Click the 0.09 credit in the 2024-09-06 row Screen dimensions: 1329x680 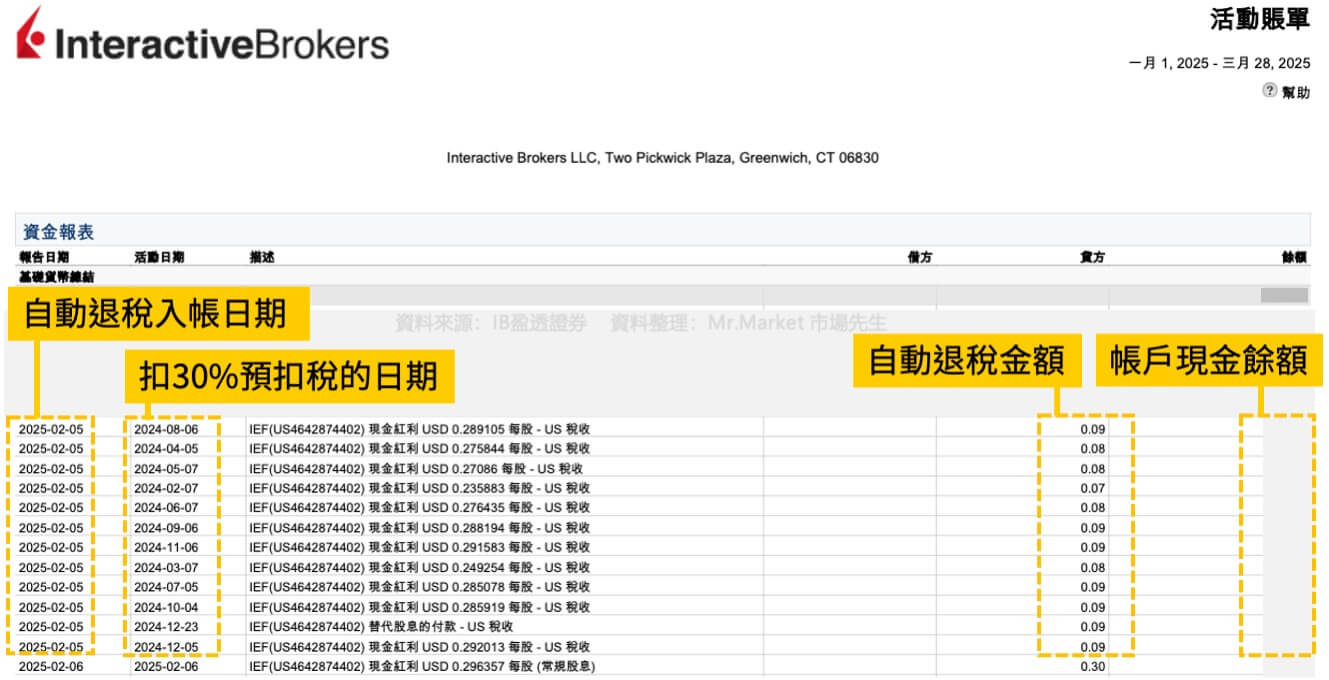tap(1092, 528)
